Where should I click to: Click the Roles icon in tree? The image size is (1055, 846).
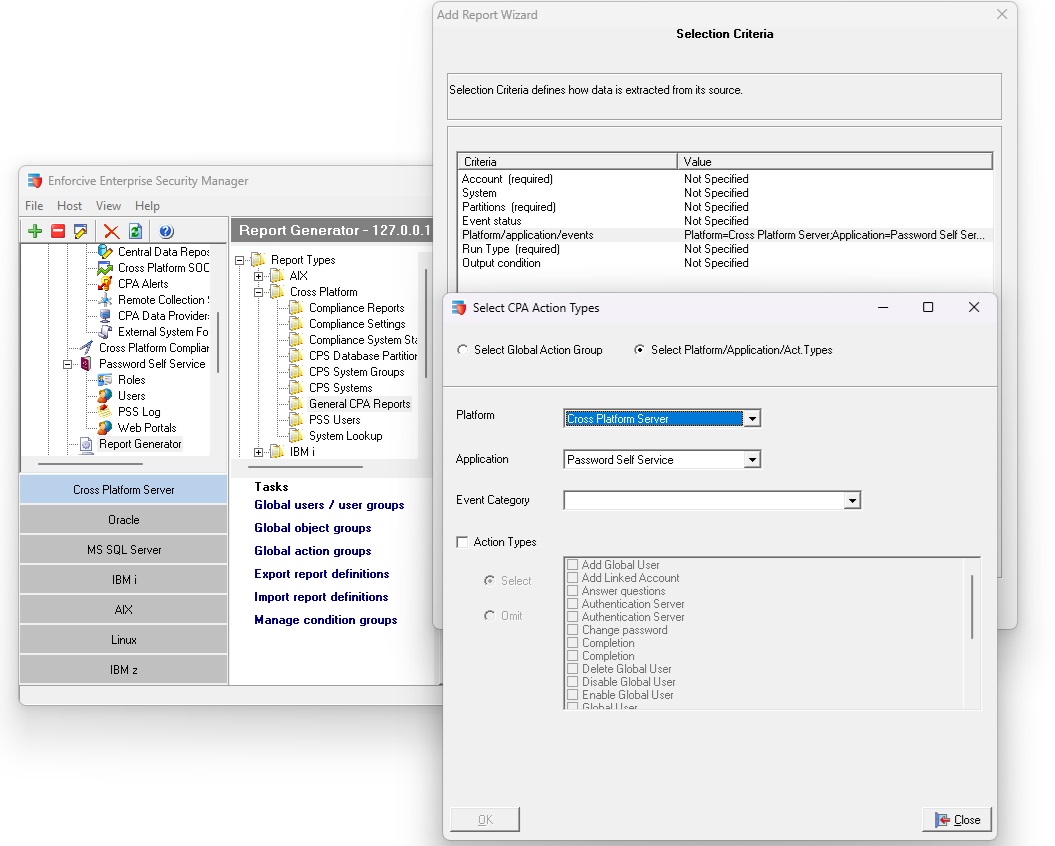coord(105,380)
